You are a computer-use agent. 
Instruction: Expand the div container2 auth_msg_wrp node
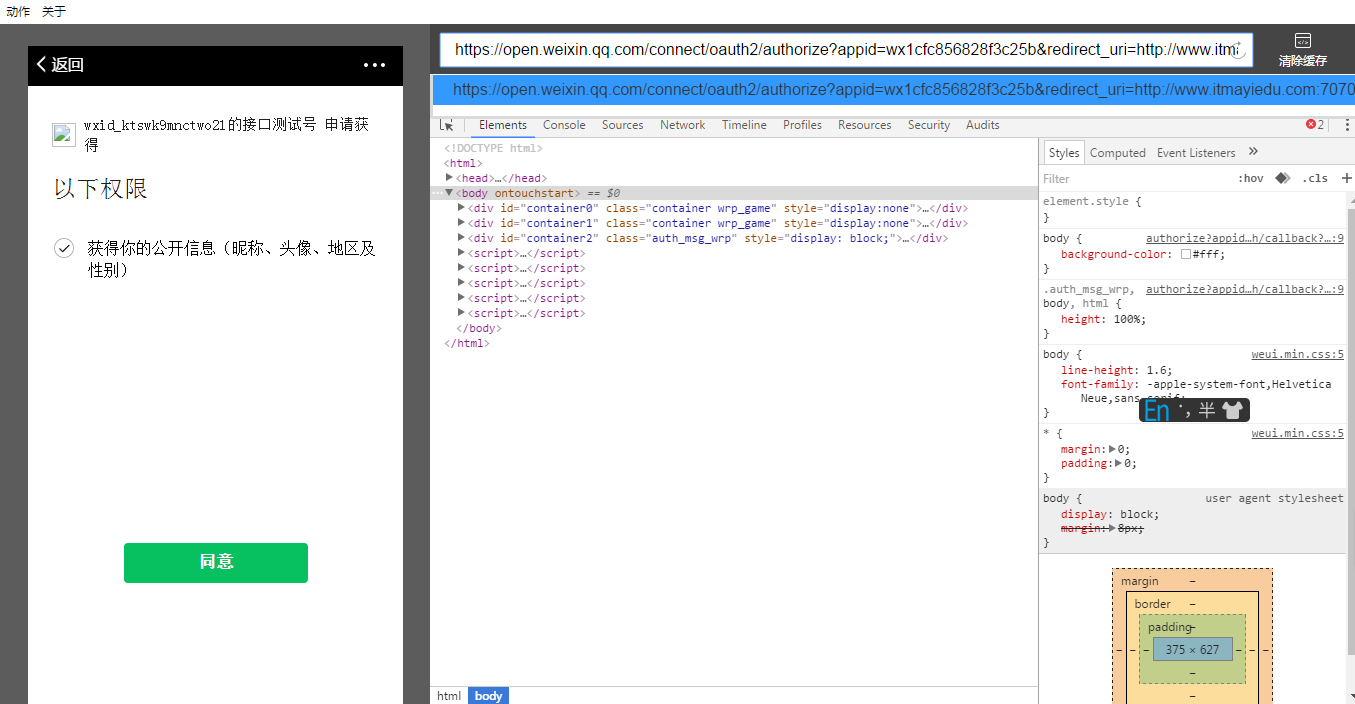pyautogui.click(x=461, y=238)
